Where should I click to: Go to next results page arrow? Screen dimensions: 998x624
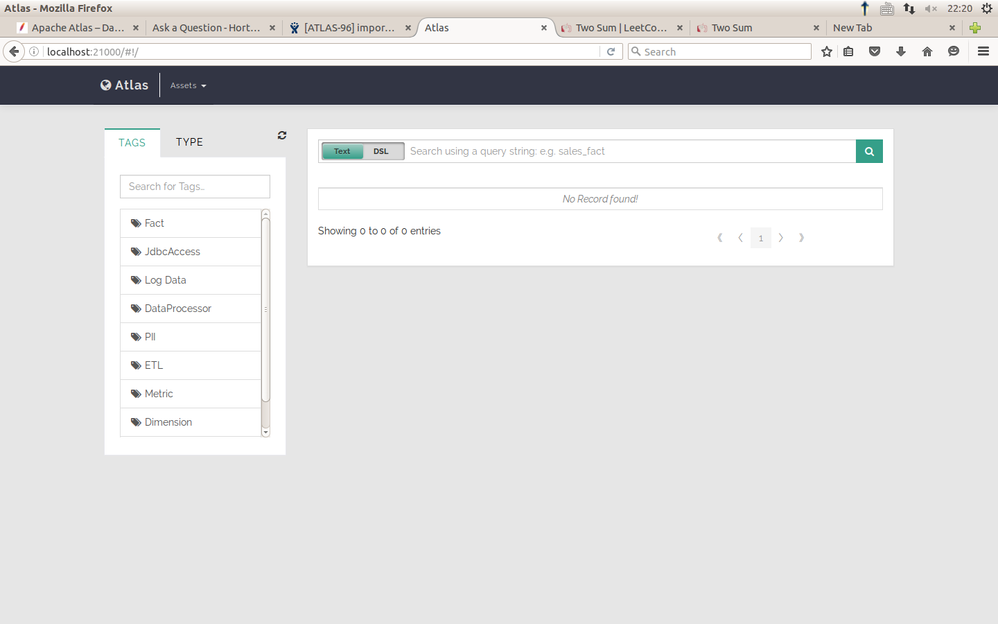(x=781, y=238)
